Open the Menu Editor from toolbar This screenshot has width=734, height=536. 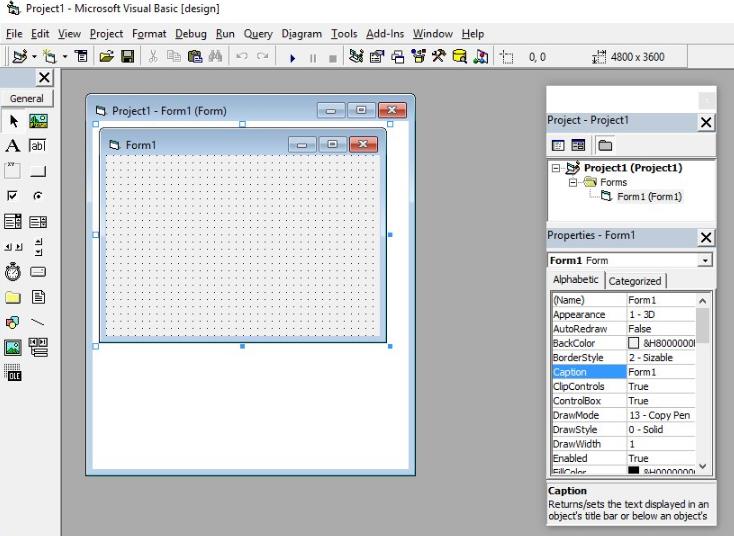pyautogui.click(x=81, y=57)
